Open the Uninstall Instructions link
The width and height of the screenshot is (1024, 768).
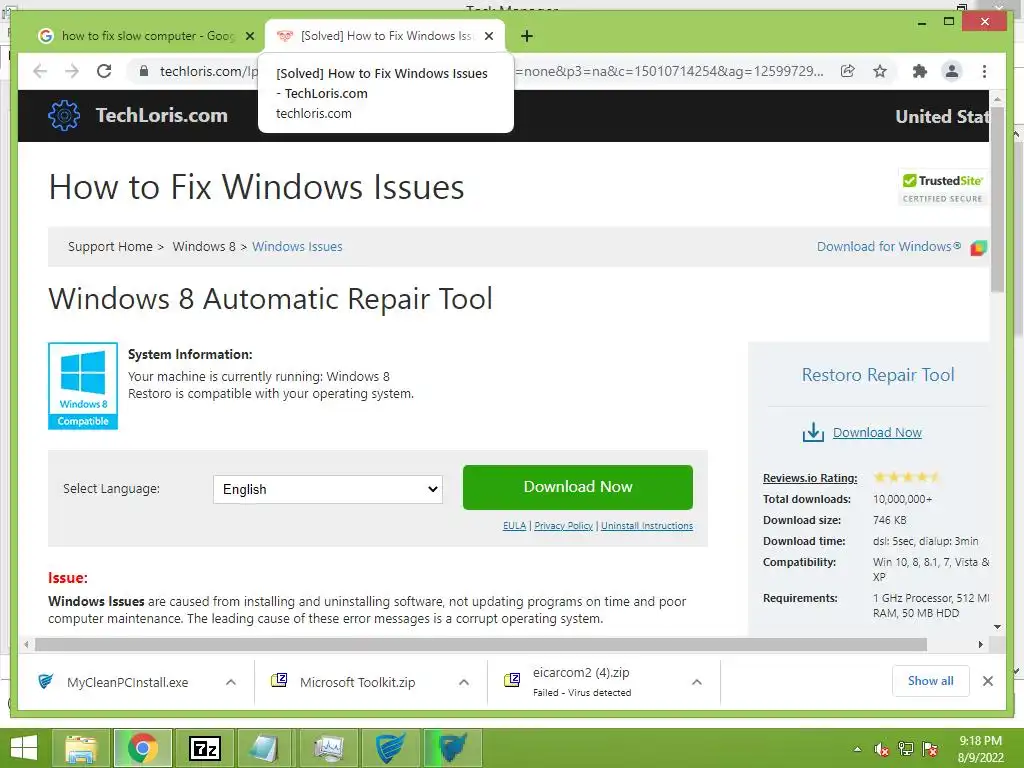point(647,526)
